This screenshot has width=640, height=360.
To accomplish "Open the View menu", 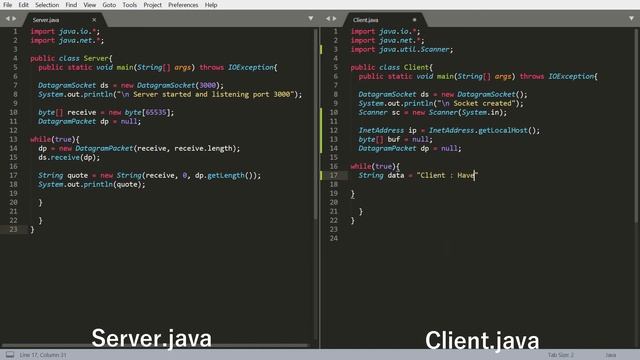I will pos(89,5).
